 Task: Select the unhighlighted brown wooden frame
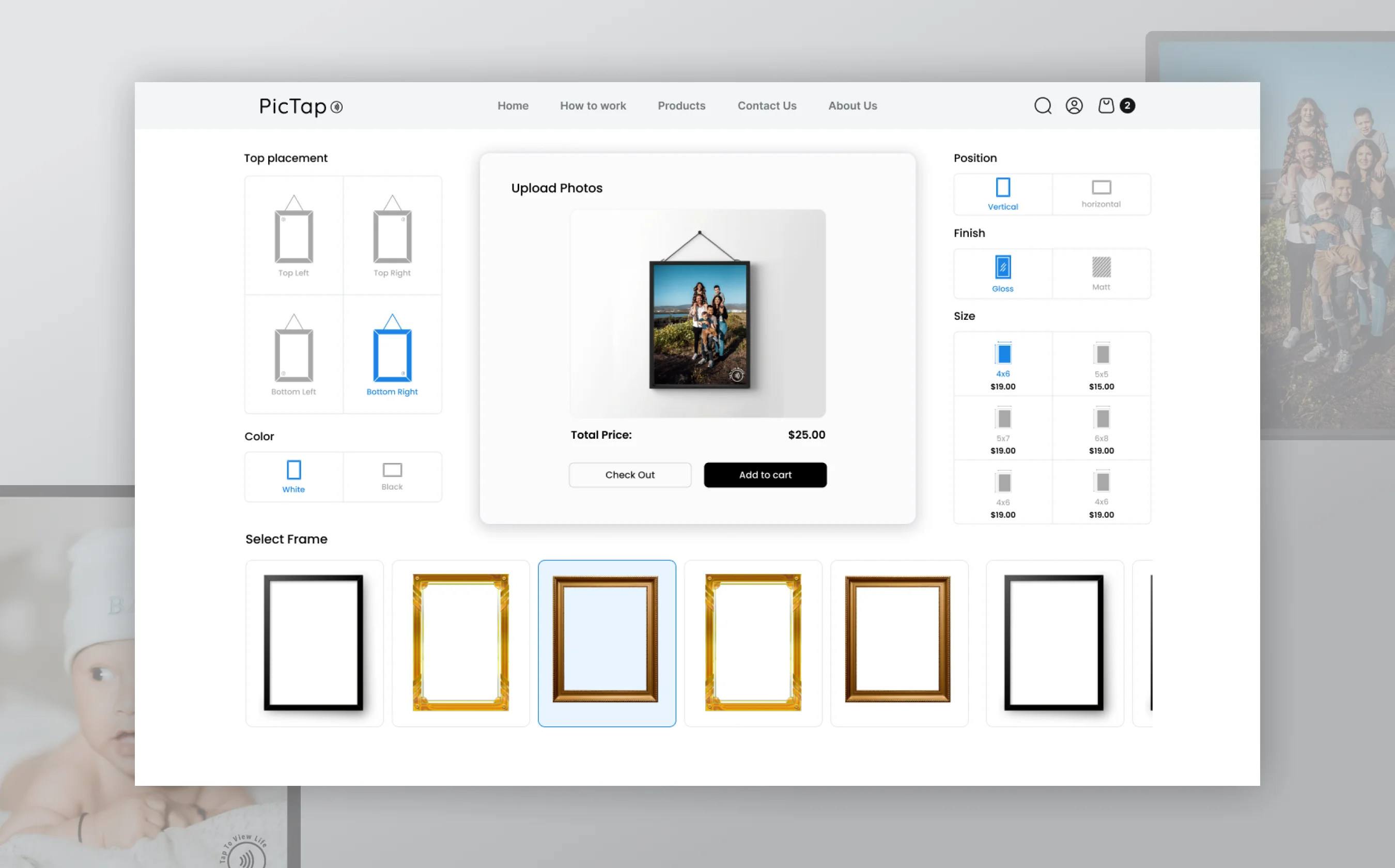pyautogui.click(x=899, y=643)
